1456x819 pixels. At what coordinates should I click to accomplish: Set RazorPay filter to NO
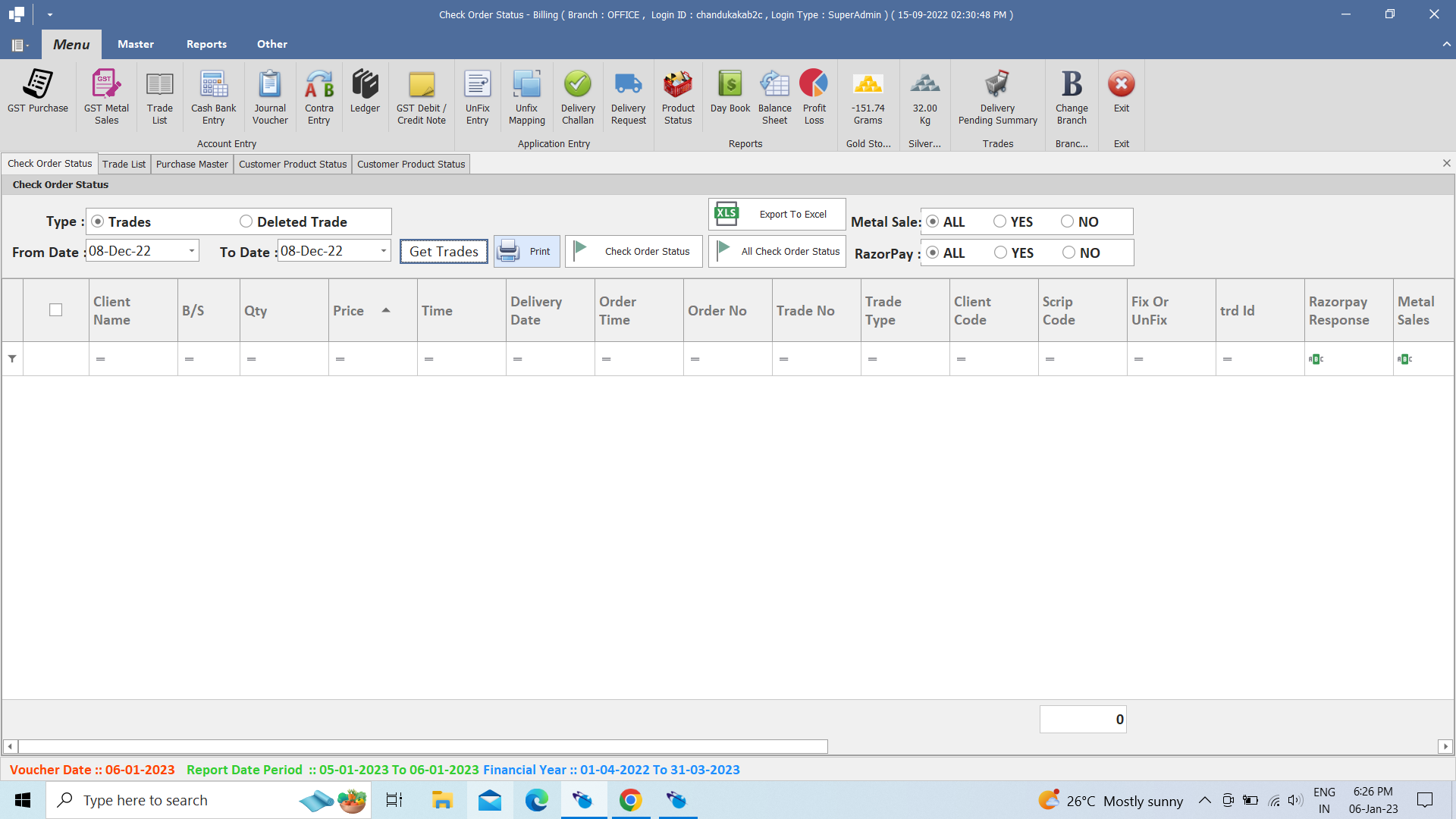(1068, 253)
